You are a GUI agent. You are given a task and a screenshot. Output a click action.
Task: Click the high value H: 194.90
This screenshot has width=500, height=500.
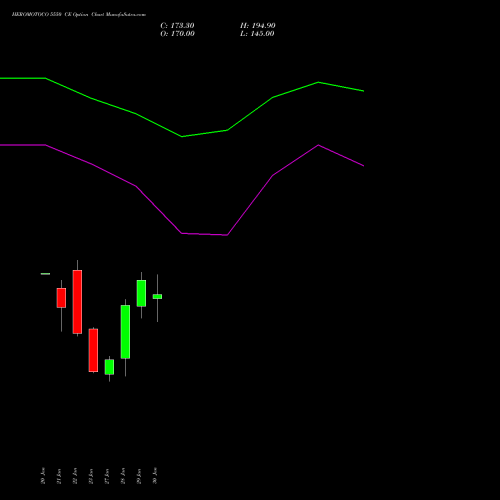[258, 26]
